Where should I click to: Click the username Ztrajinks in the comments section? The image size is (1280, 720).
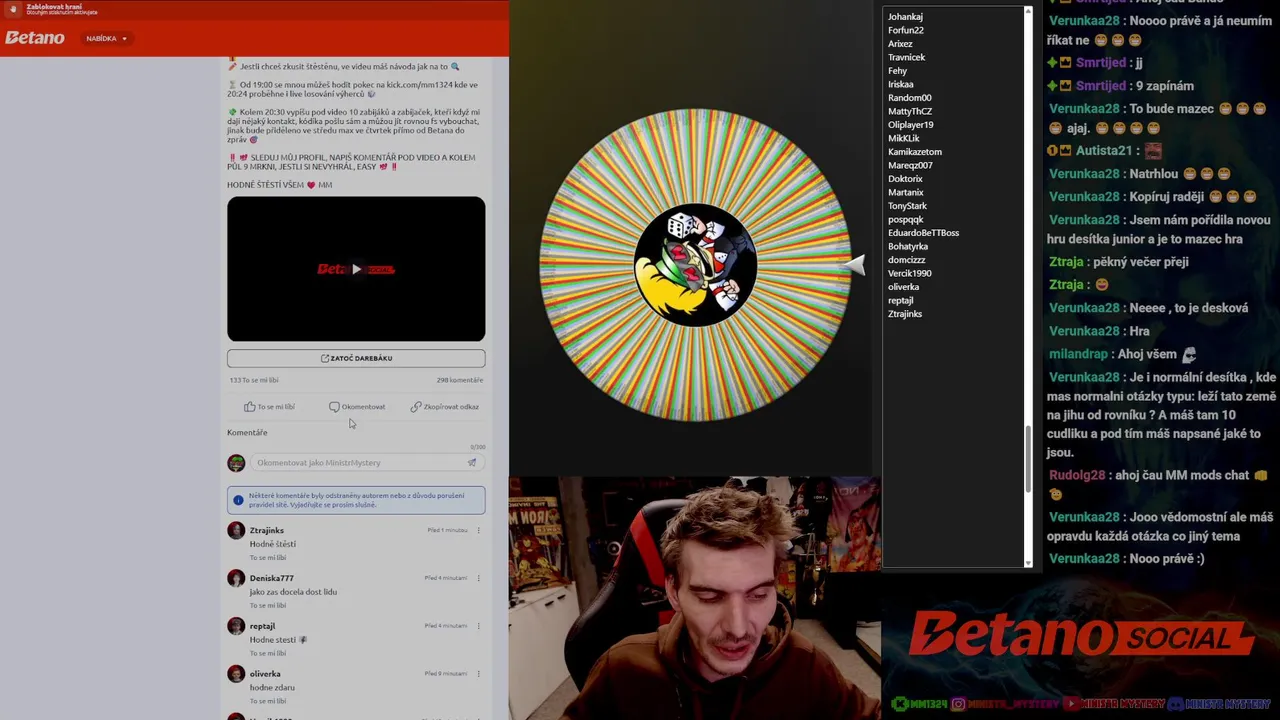(267, 530)
